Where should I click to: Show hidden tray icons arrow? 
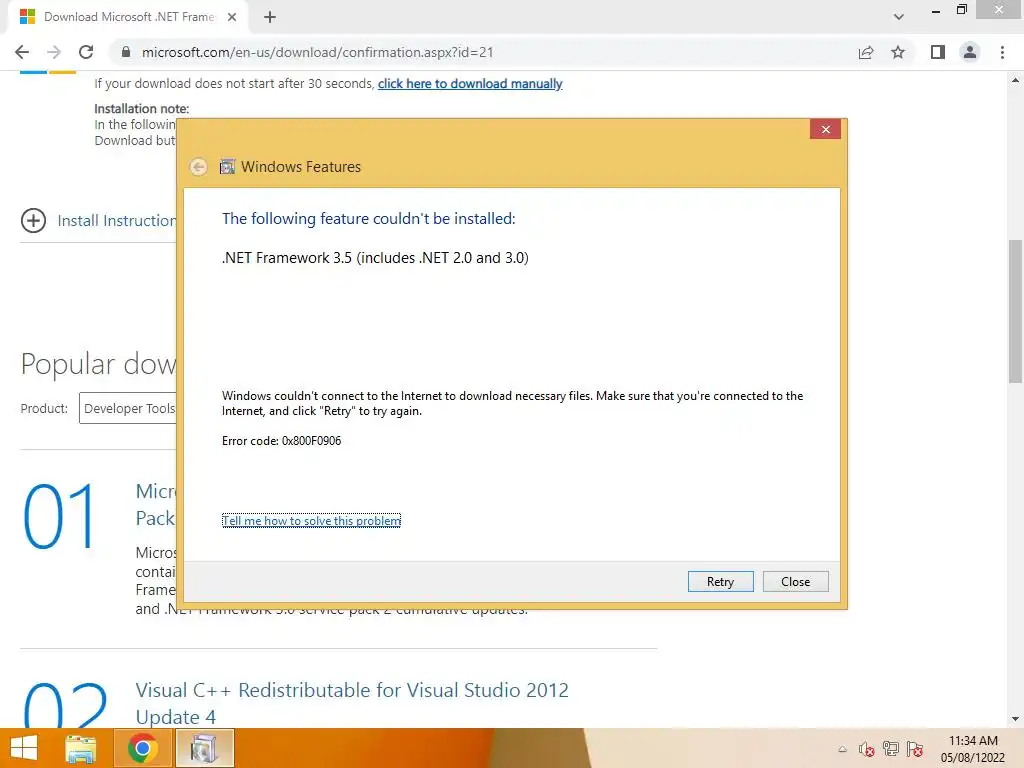(842, 749)
